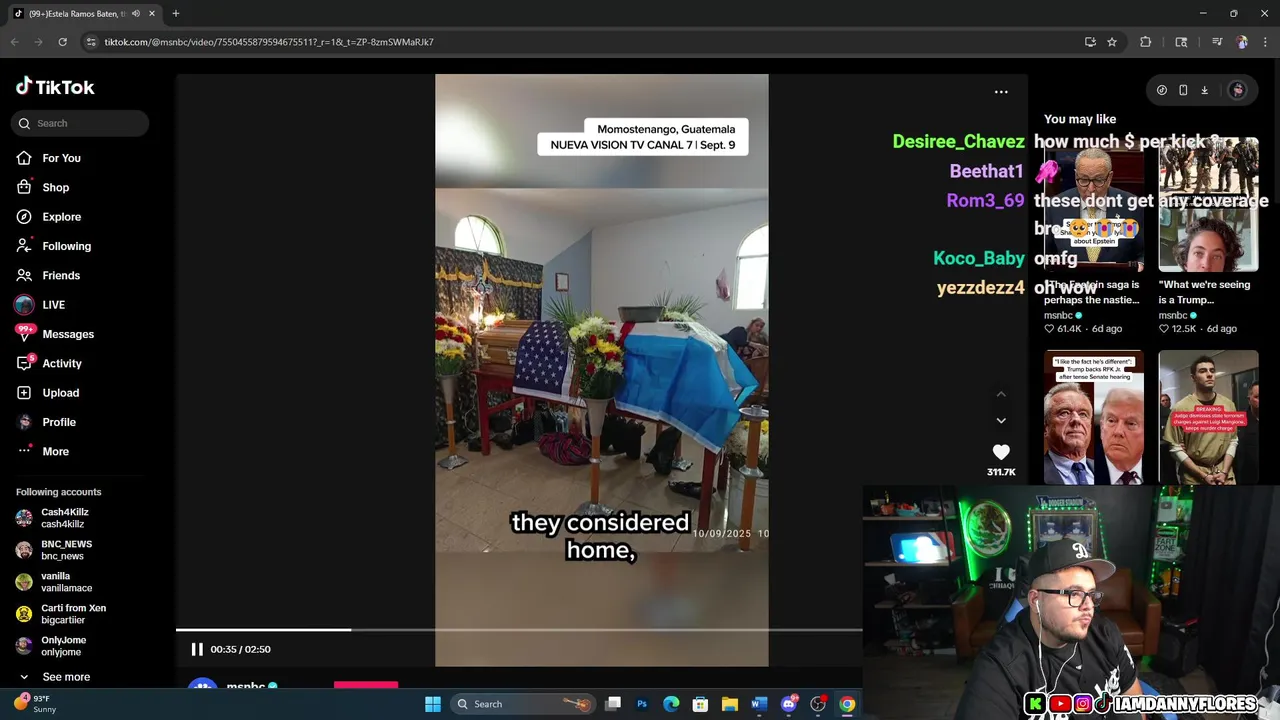Image resolution: width=1280 pixels, height=720 pixels.
Task: Pause the video with the pause button
Action: click(197, 649)
